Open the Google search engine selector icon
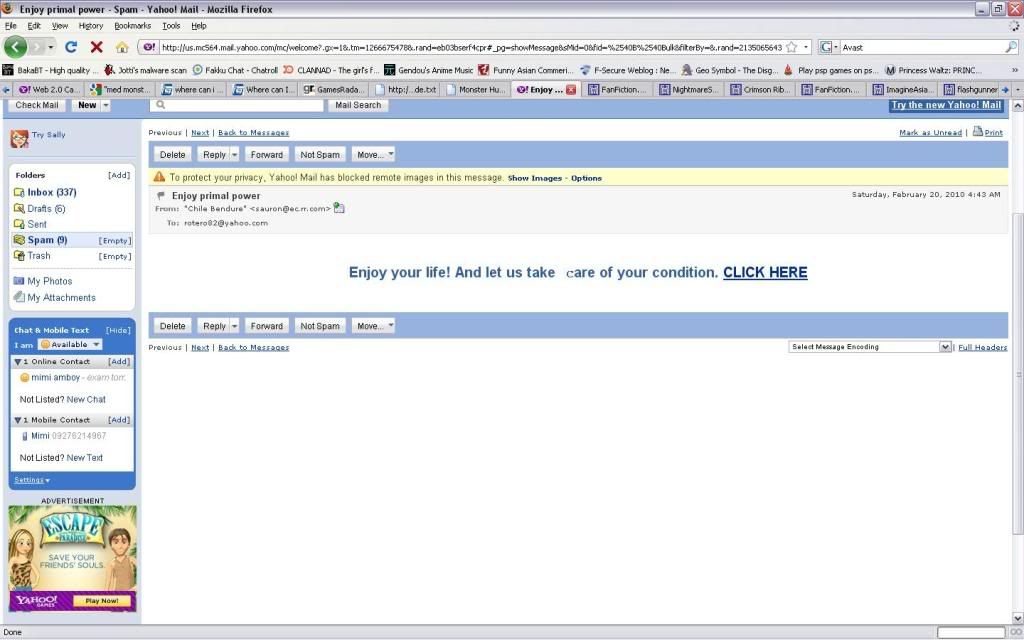The image size is (1024, 640). (x=829, y=47)
